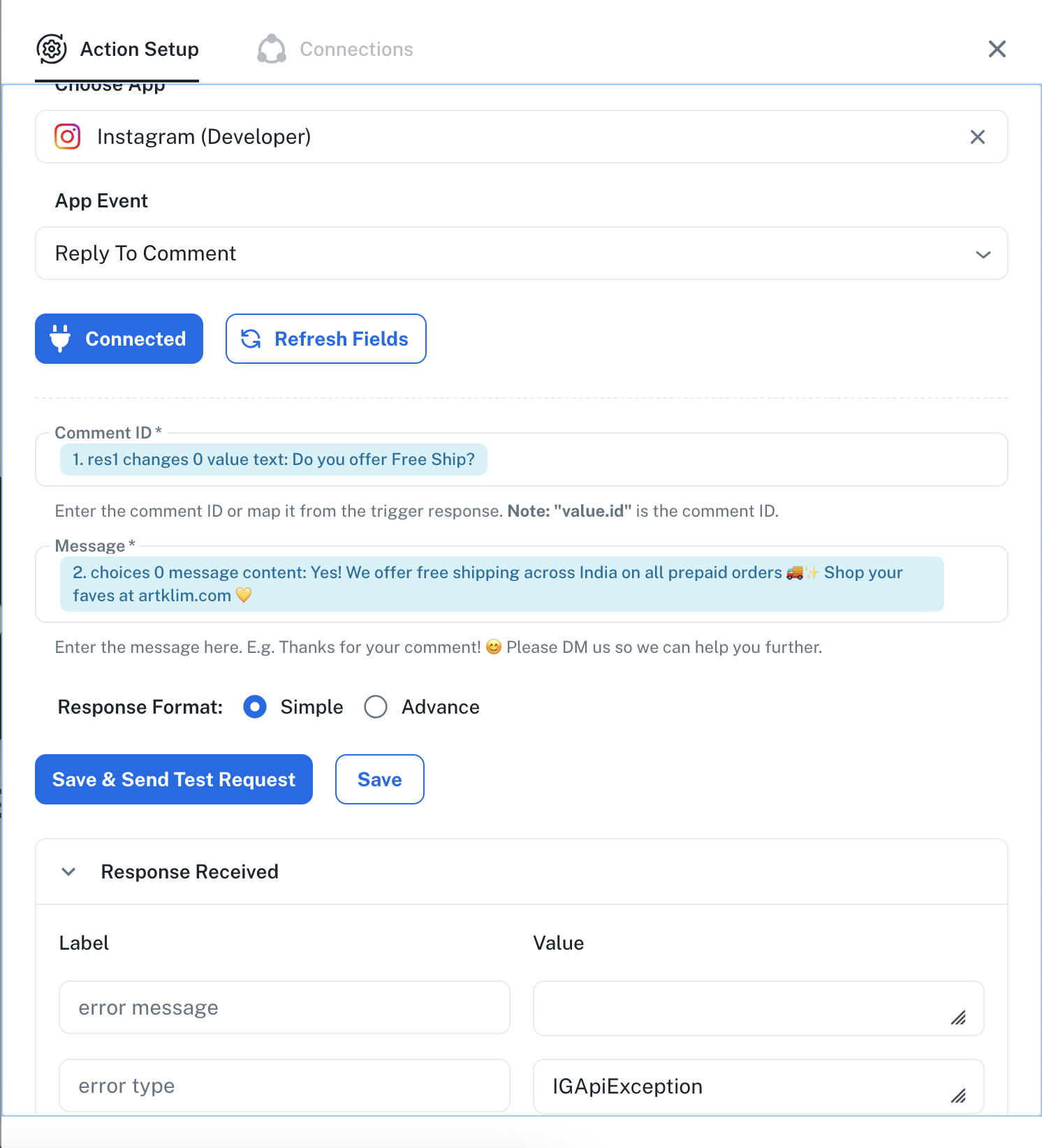Click the resize handle of error message value

click(959, 1018)
